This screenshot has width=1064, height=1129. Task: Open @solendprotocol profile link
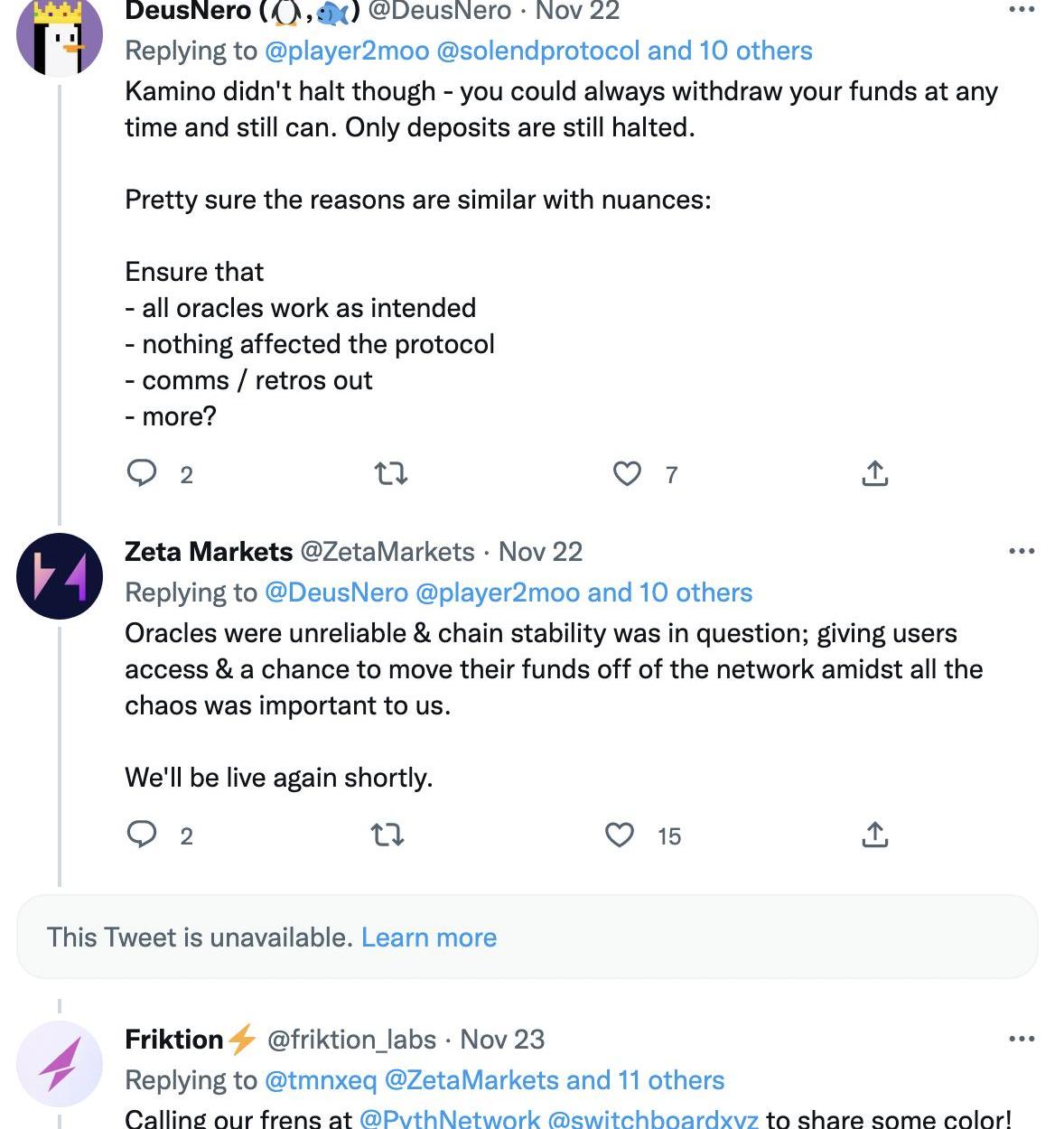click(537, 51)
